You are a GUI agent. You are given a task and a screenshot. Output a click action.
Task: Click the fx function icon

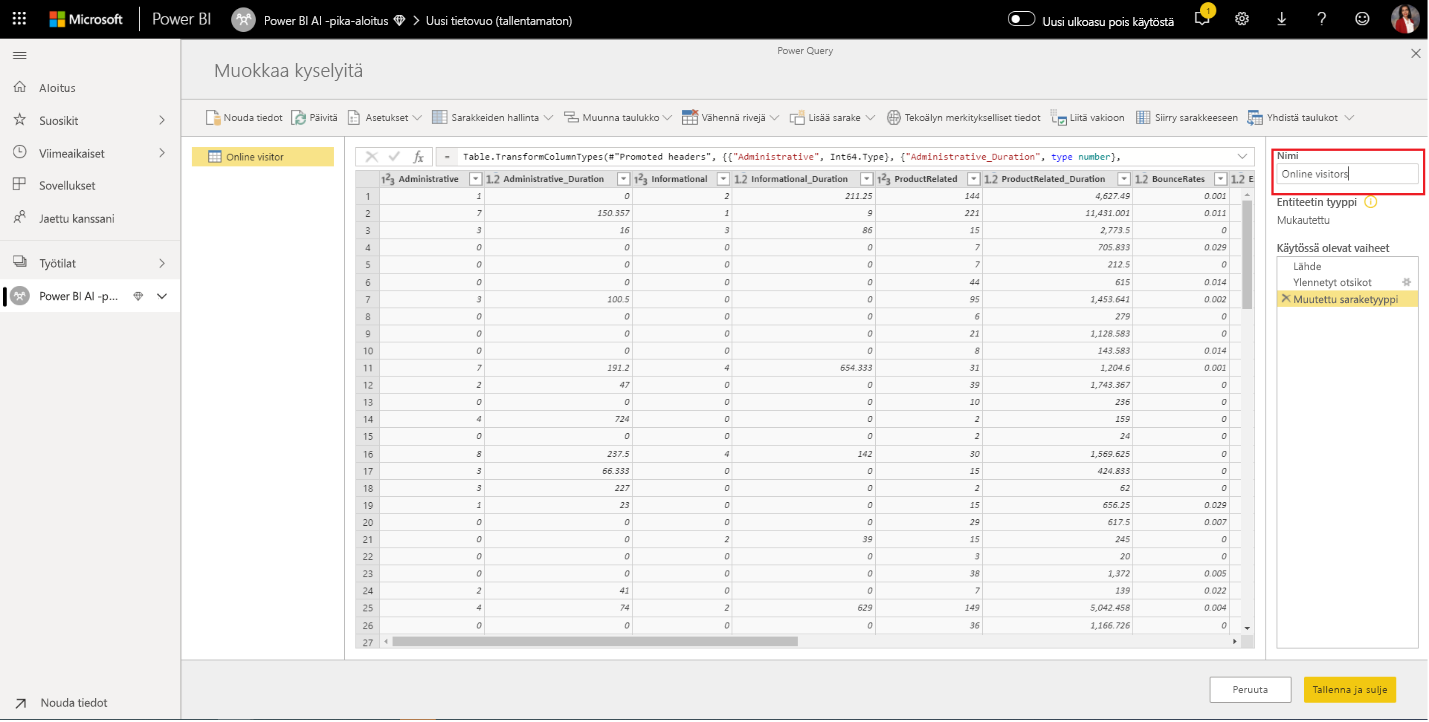click(x=419, y=157)
